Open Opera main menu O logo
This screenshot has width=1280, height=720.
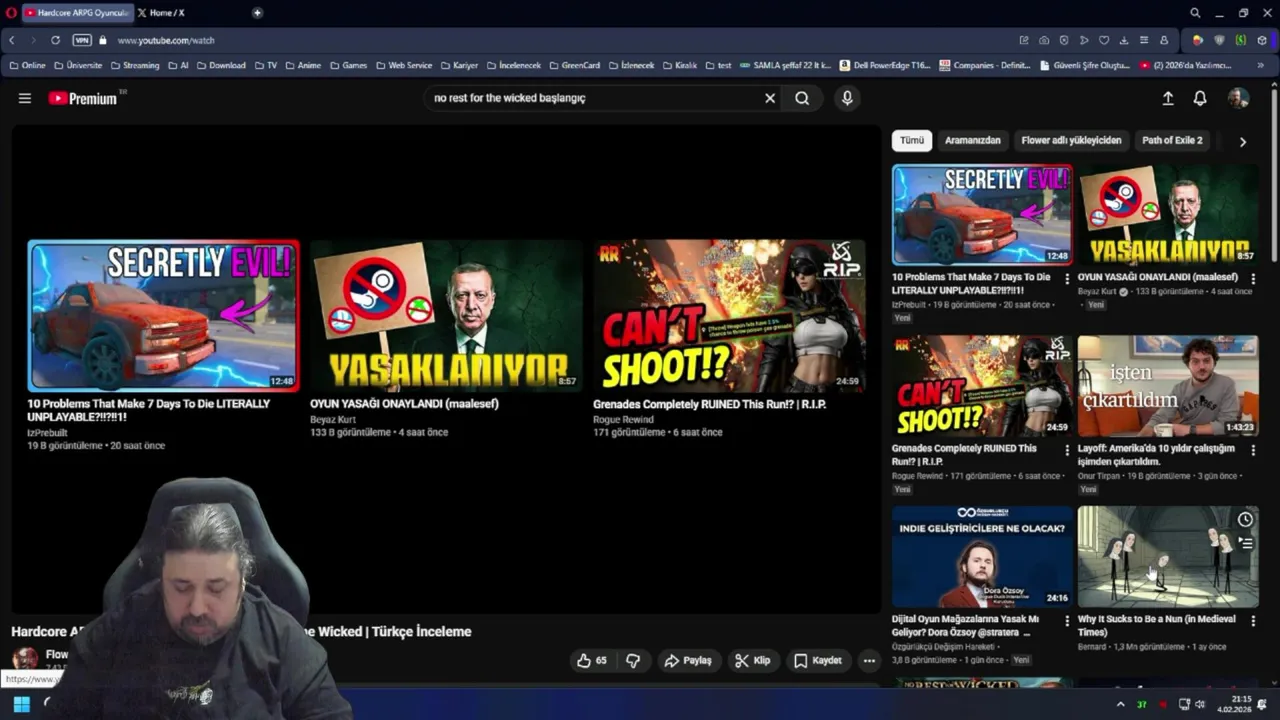[x=9, y=13]
